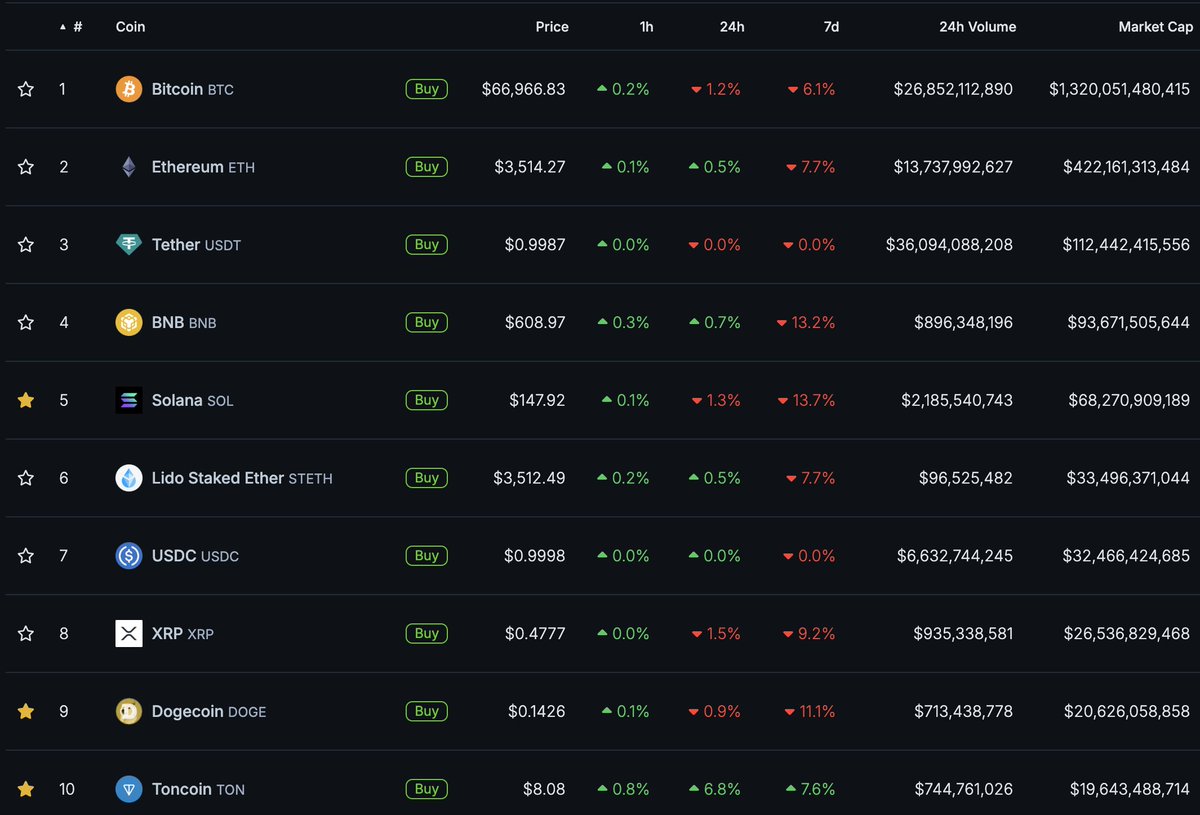Sort by 1h change header
Screen dimensions: 1200x815
[x=646, y=27]
